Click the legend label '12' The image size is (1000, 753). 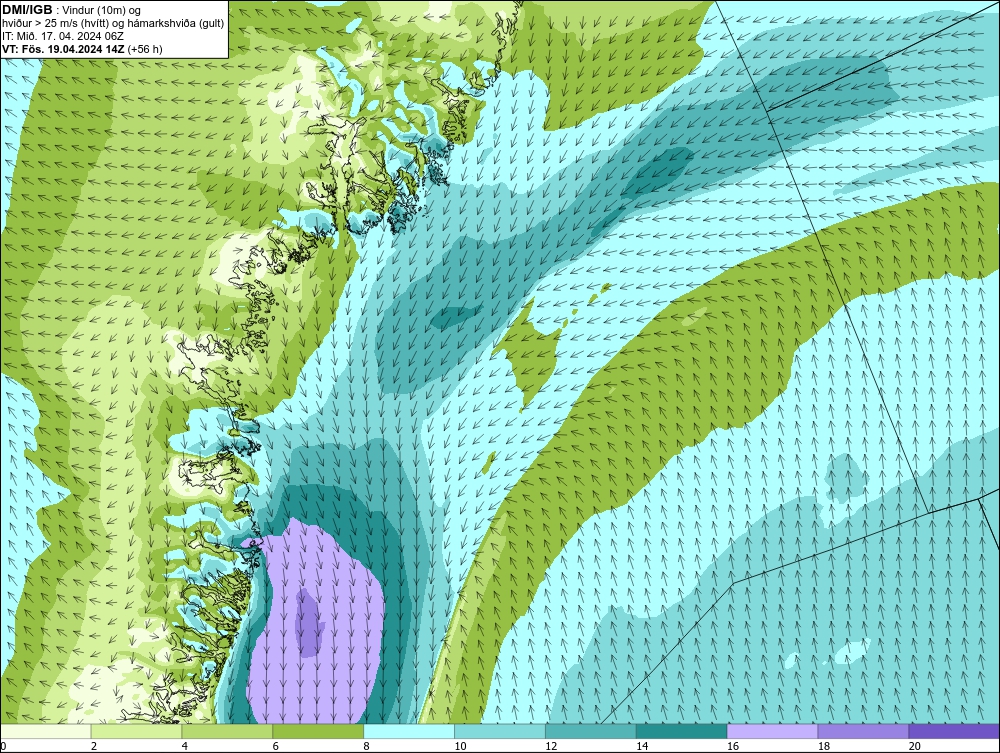point(551,746)
